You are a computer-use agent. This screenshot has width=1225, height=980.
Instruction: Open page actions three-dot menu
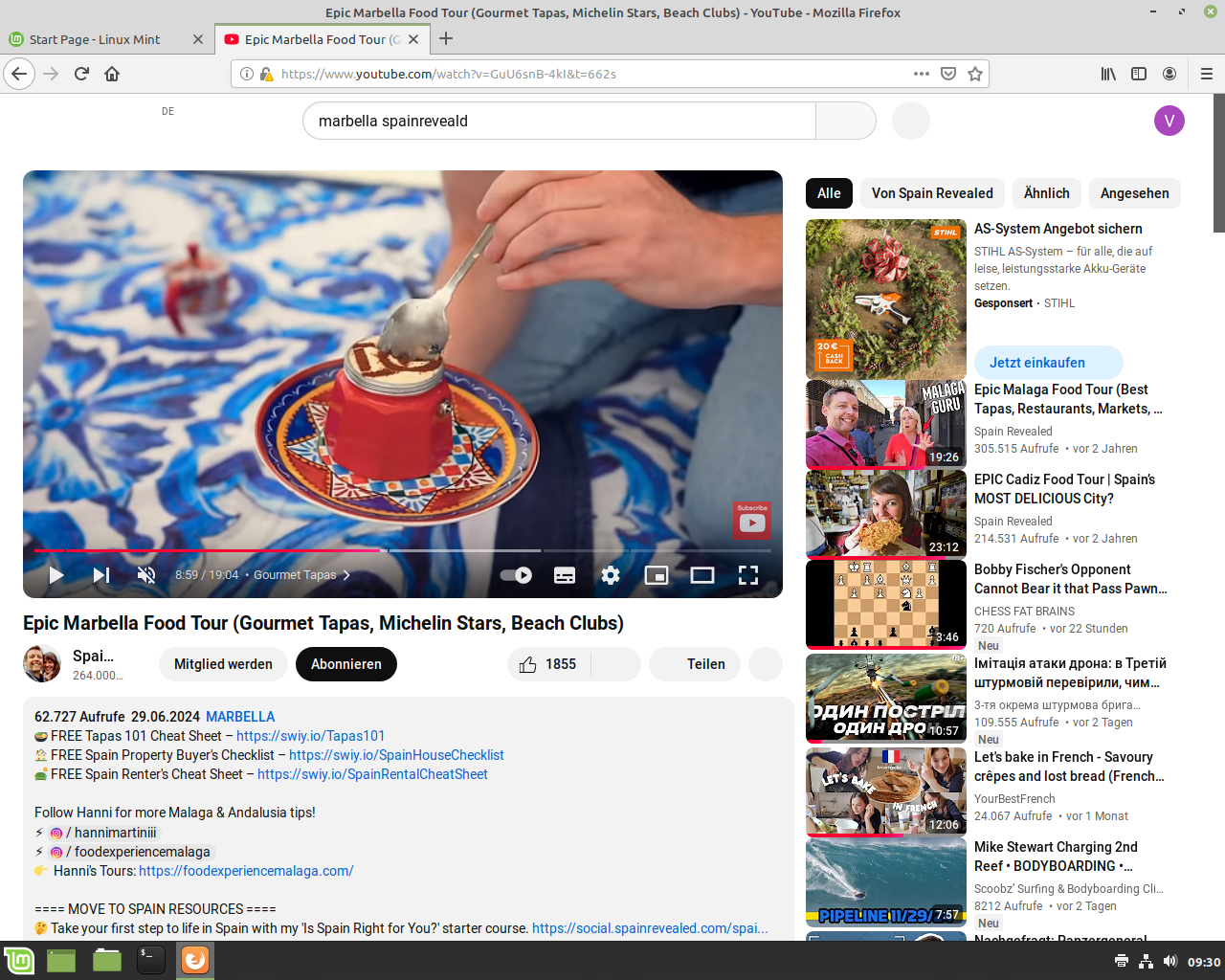(922, 74)
